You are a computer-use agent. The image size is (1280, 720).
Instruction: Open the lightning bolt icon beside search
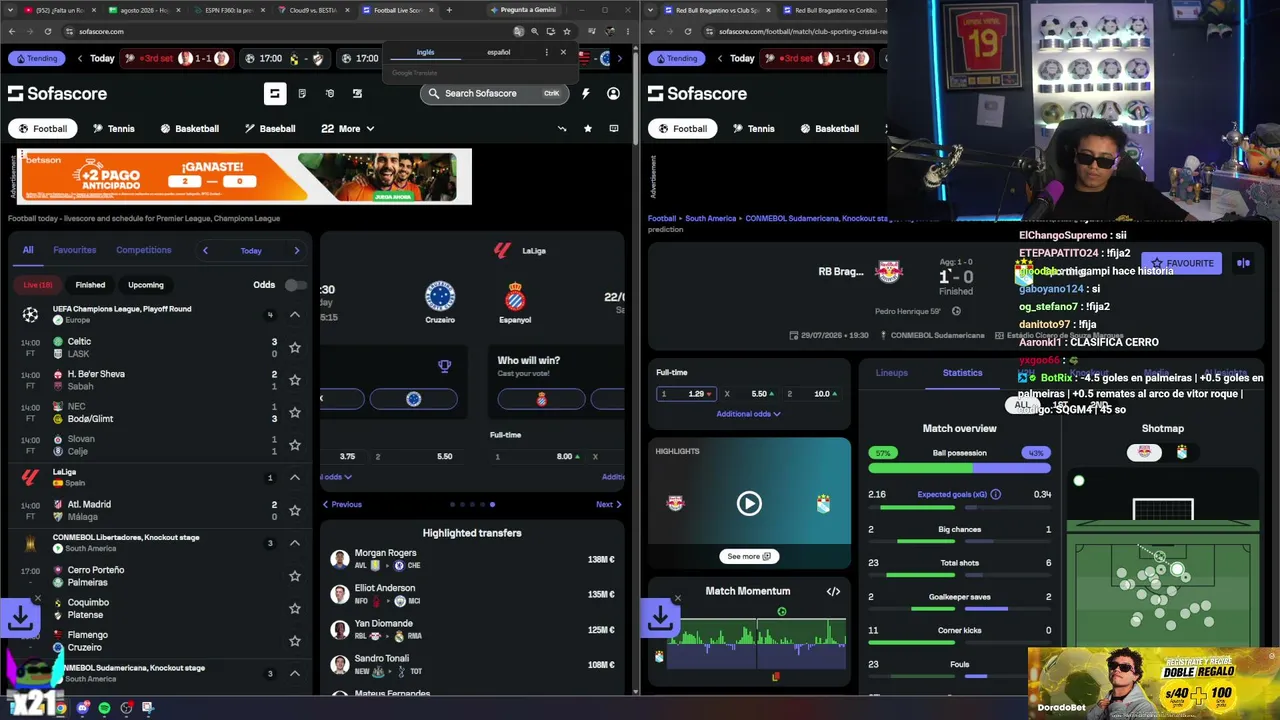(585, 93)
